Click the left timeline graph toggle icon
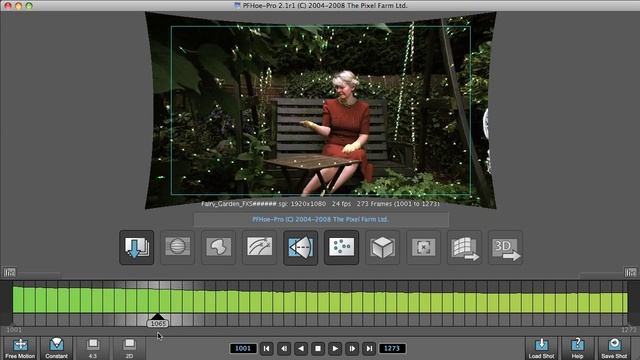This screenshot has height=360, width=640. [x=9, y=272]
